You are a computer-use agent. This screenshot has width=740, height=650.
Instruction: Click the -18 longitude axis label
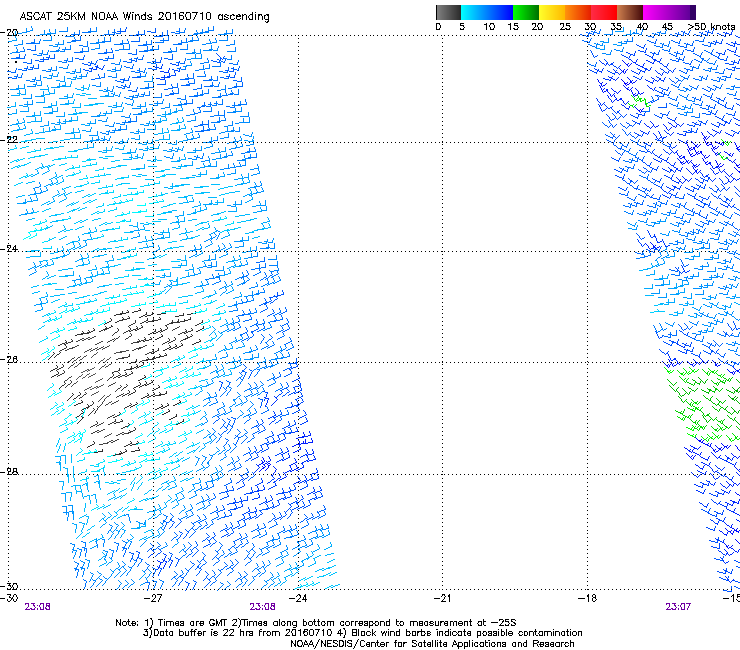587,598
